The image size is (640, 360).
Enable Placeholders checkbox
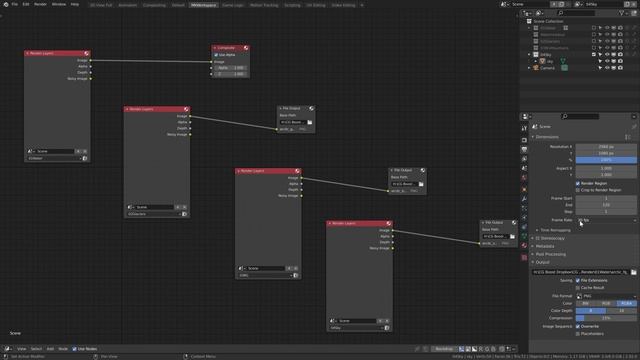click(x=578, y=334)
